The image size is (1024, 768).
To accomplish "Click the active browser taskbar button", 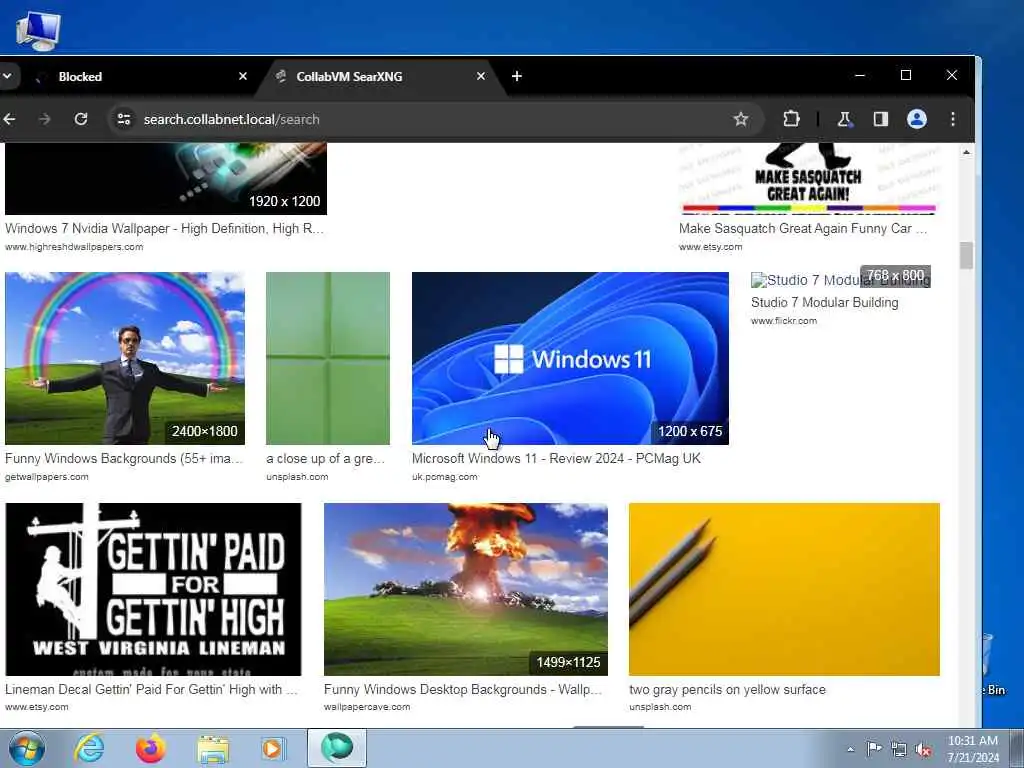I will coord(337,748).
